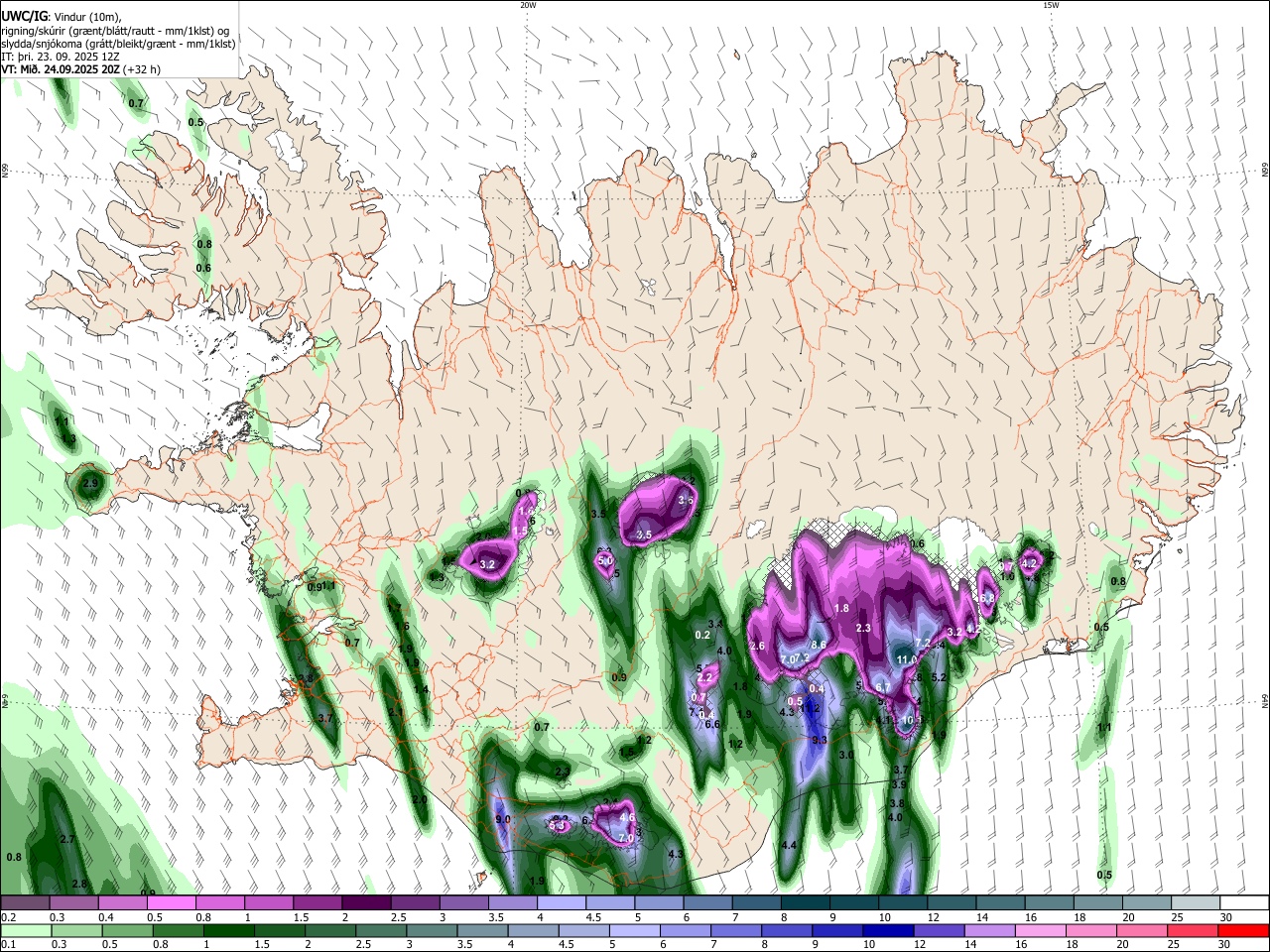Click the 5.3 snow value in the south
The image size is (1270, 952).
tap(557, 824)
